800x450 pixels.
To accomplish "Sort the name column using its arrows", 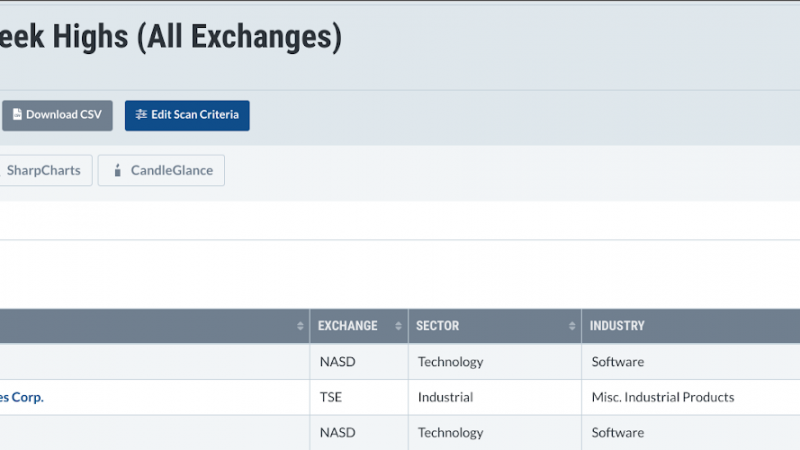I will click(300, 326).
